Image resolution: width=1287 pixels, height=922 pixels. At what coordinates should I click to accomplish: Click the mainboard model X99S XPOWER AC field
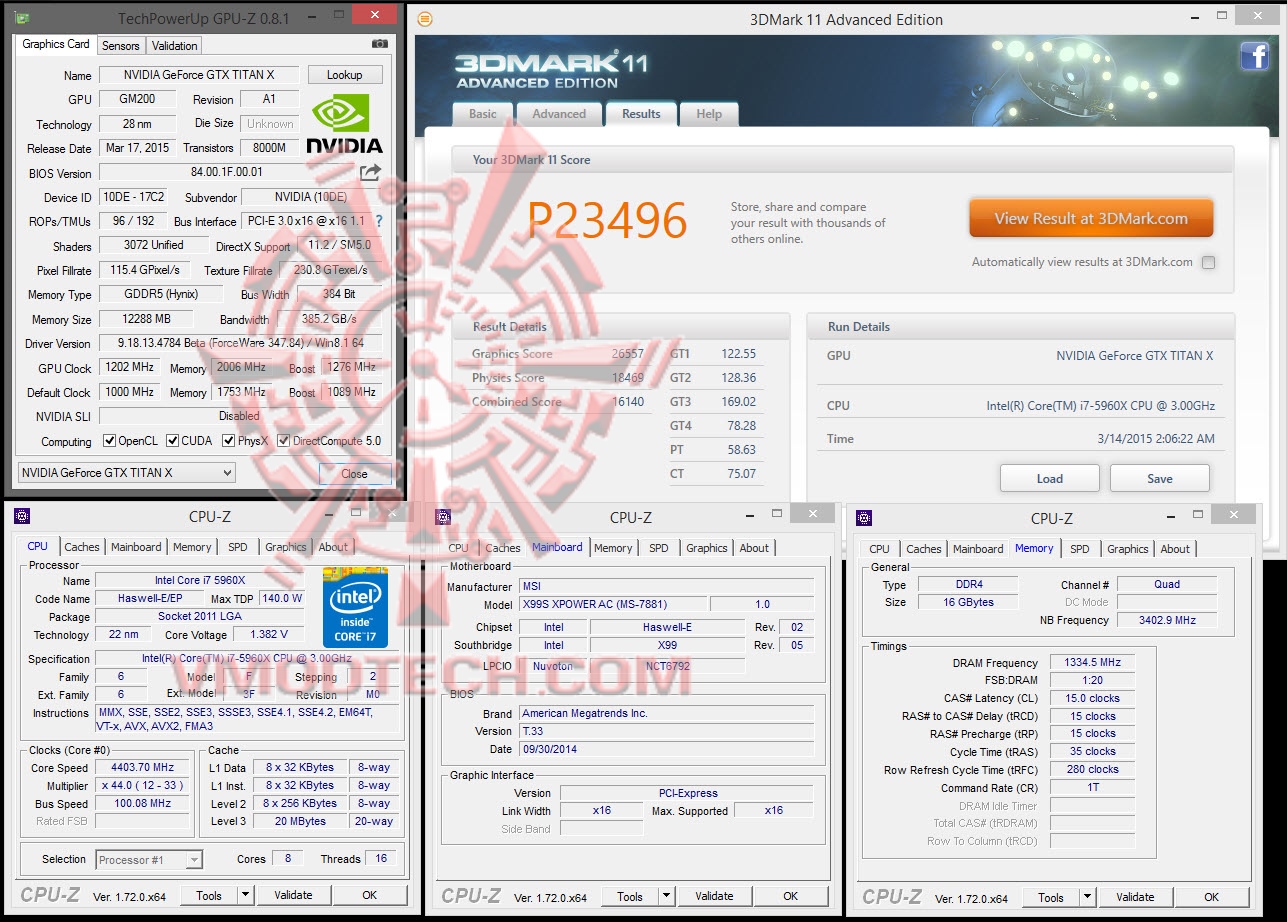(x=613, y=604)
